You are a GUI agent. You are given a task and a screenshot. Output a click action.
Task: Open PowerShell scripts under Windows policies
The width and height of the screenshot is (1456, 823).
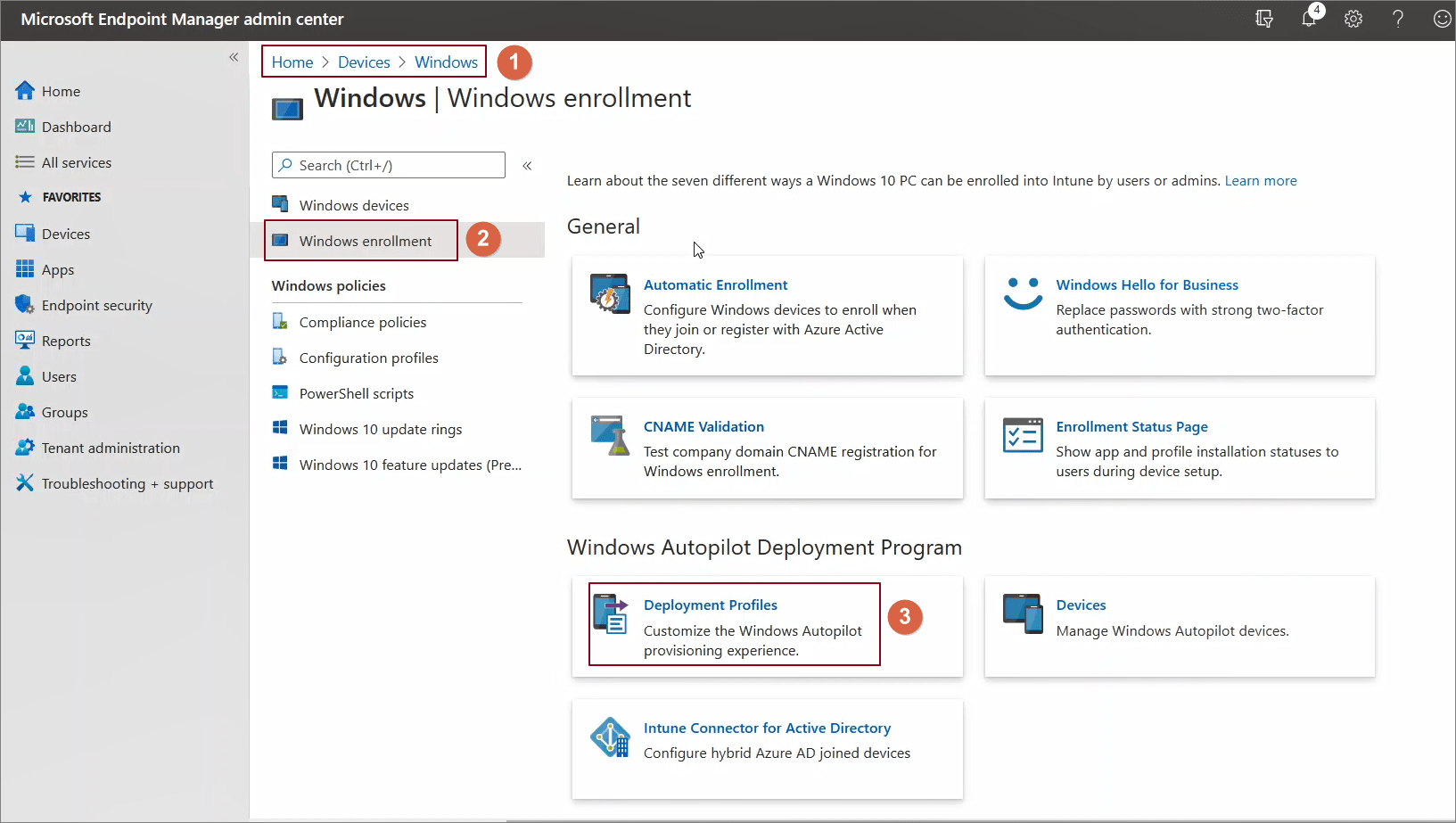tap(357, 393)
